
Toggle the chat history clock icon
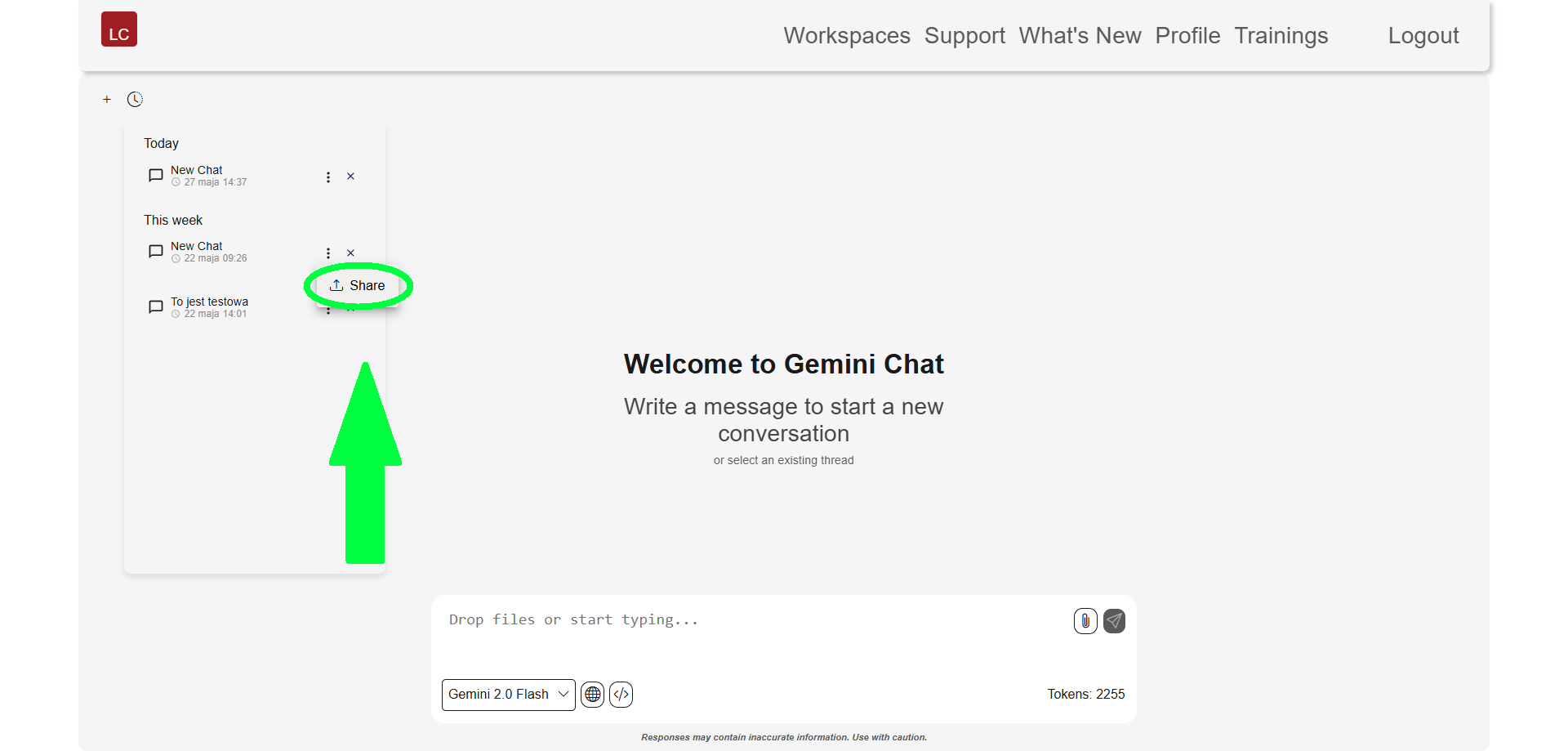135,100
